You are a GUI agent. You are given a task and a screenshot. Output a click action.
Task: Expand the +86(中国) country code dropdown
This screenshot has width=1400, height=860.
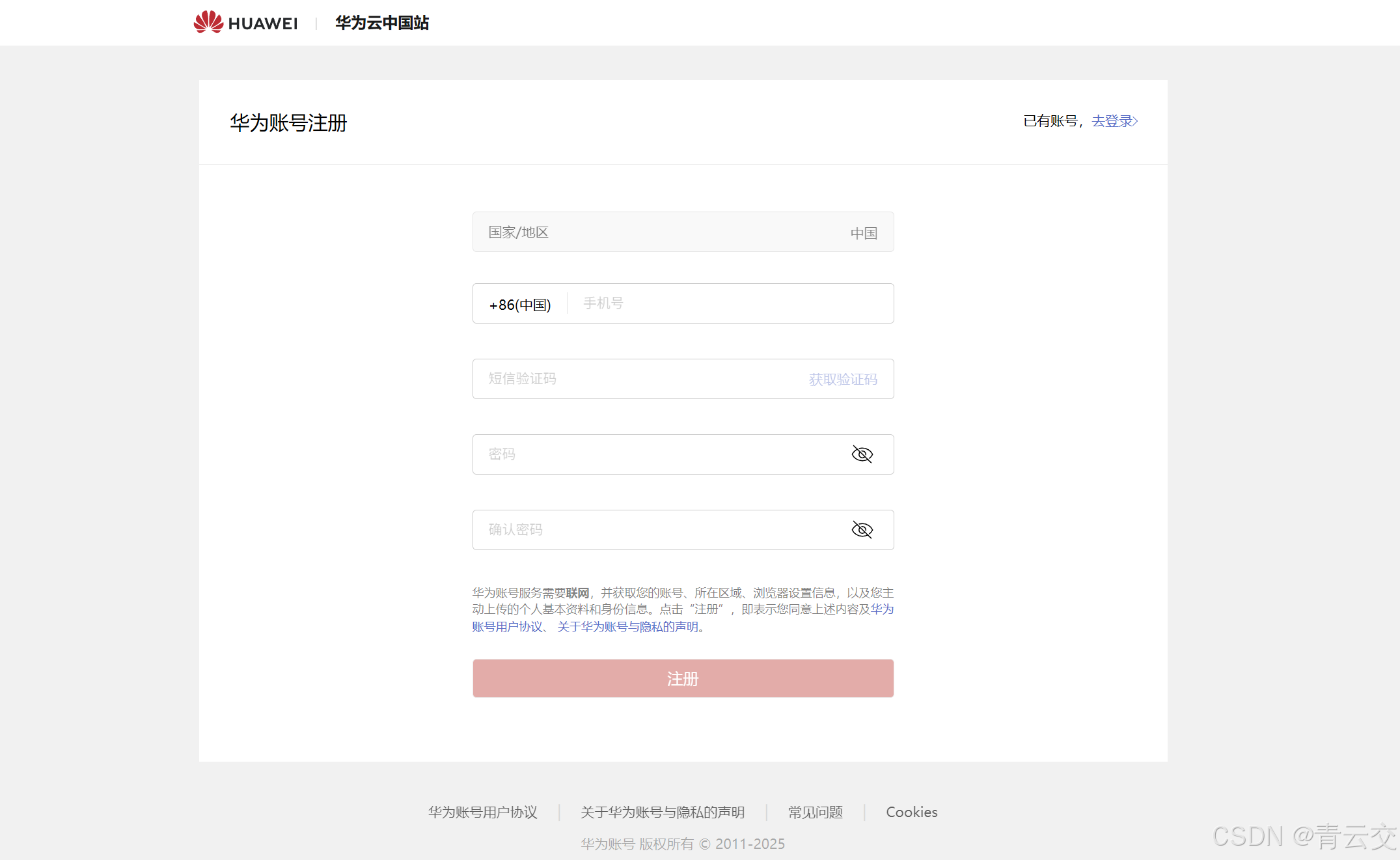[x=520, y=305]
